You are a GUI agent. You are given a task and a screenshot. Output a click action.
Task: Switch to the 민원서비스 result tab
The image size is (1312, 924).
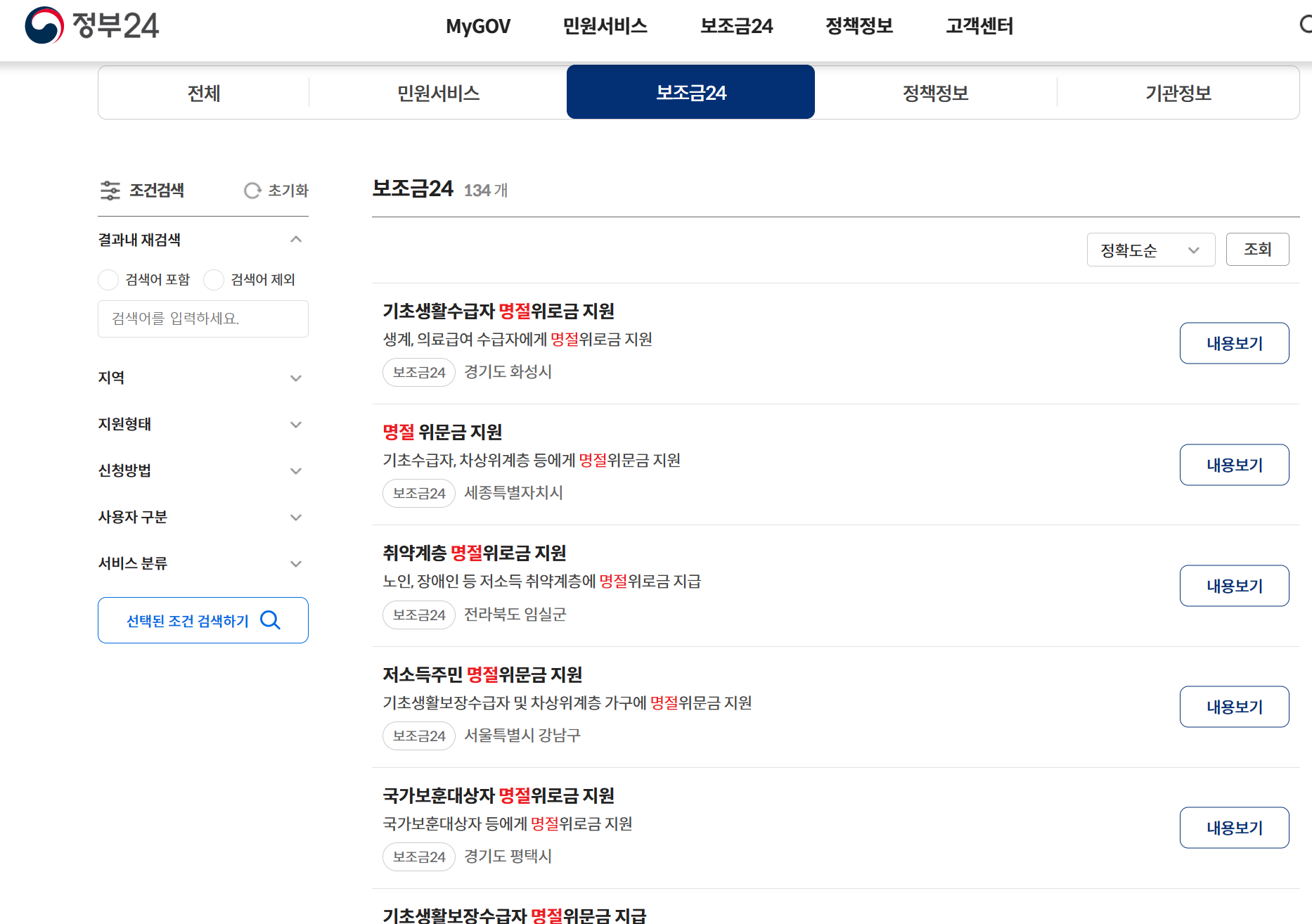tap(438, 93)
